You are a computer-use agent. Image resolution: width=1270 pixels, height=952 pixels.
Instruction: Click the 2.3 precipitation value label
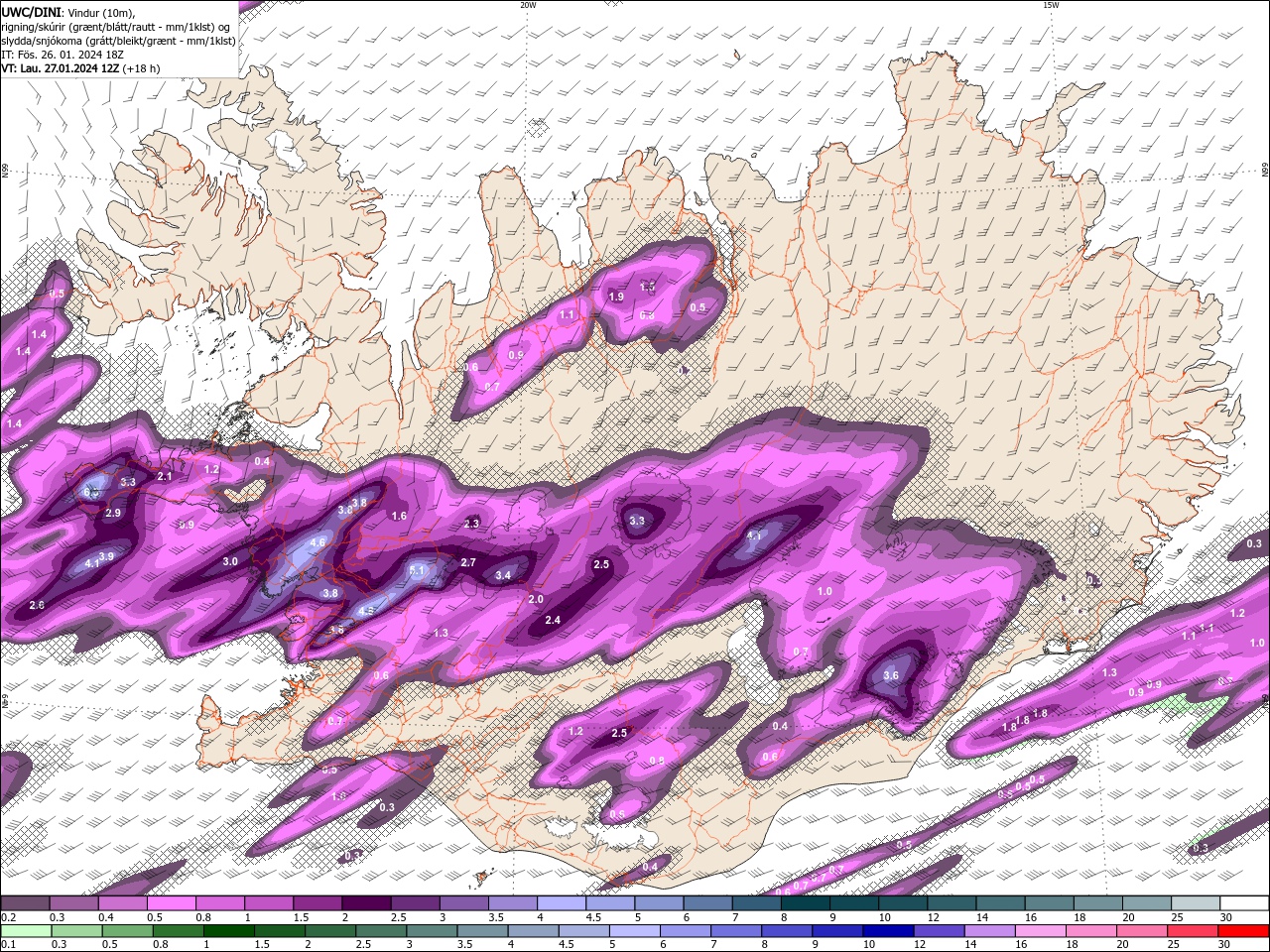(x=472, y=523)
